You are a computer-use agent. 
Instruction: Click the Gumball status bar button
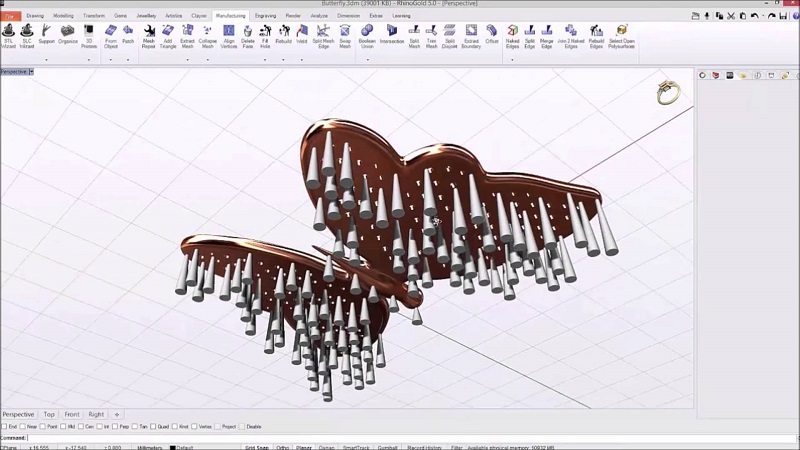pyautogui.click(x=386, y=447)
